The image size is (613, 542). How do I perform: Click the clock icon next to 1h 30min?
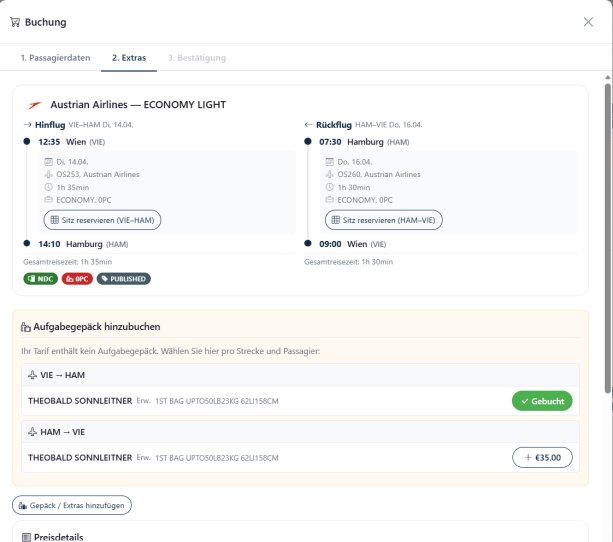coord(329,187)
